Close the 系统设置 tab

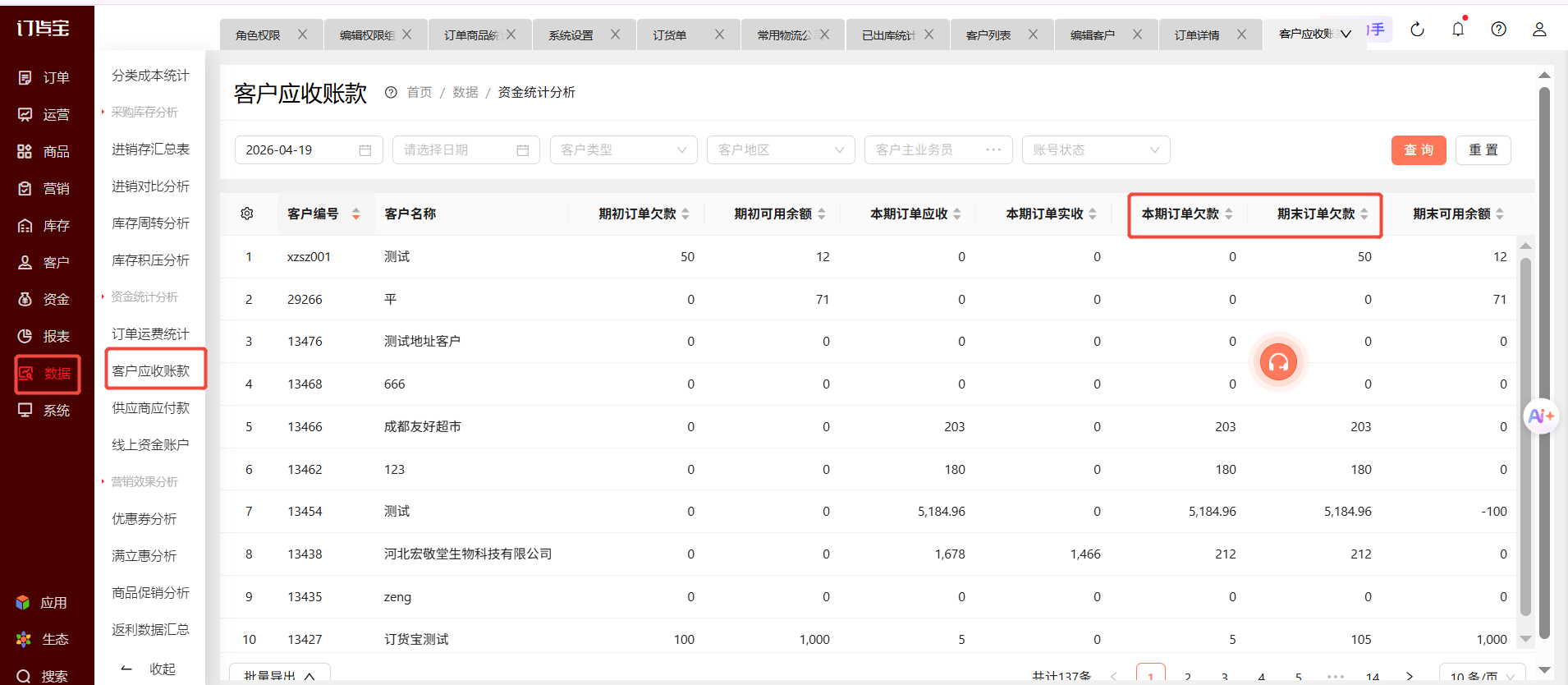(616, 34)
